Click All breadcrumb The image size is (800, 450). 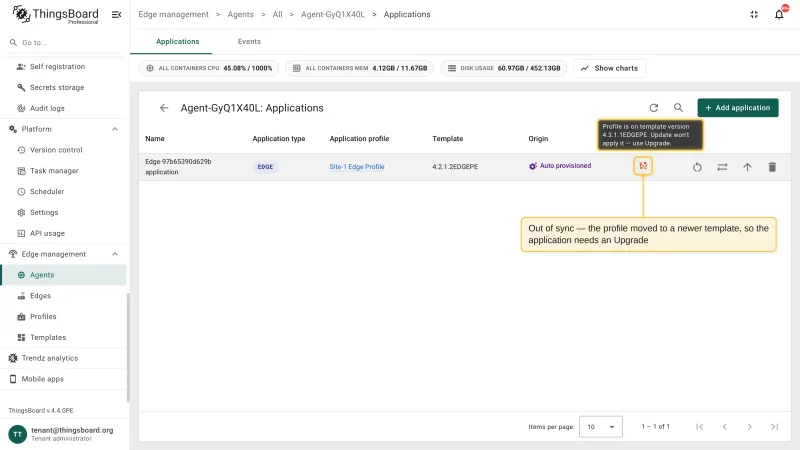(277, 14)
